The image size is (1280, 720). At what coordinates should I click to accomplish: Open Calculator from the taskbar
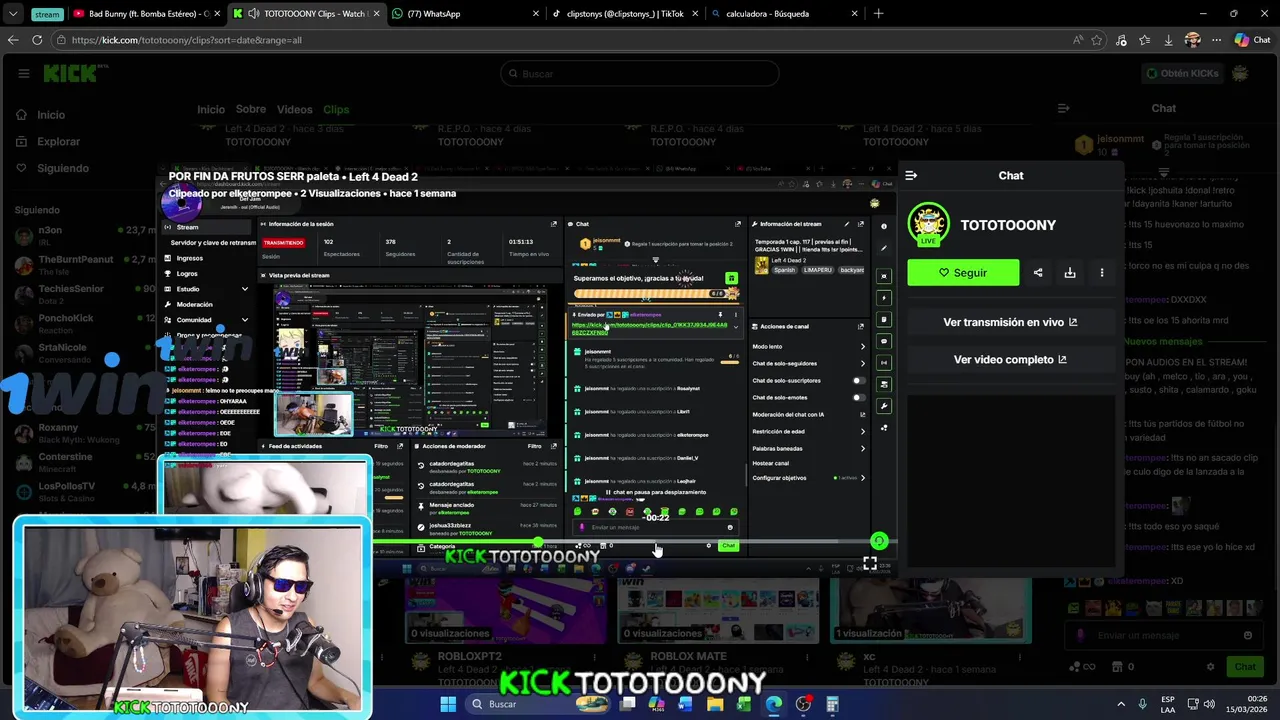point(832,704)
